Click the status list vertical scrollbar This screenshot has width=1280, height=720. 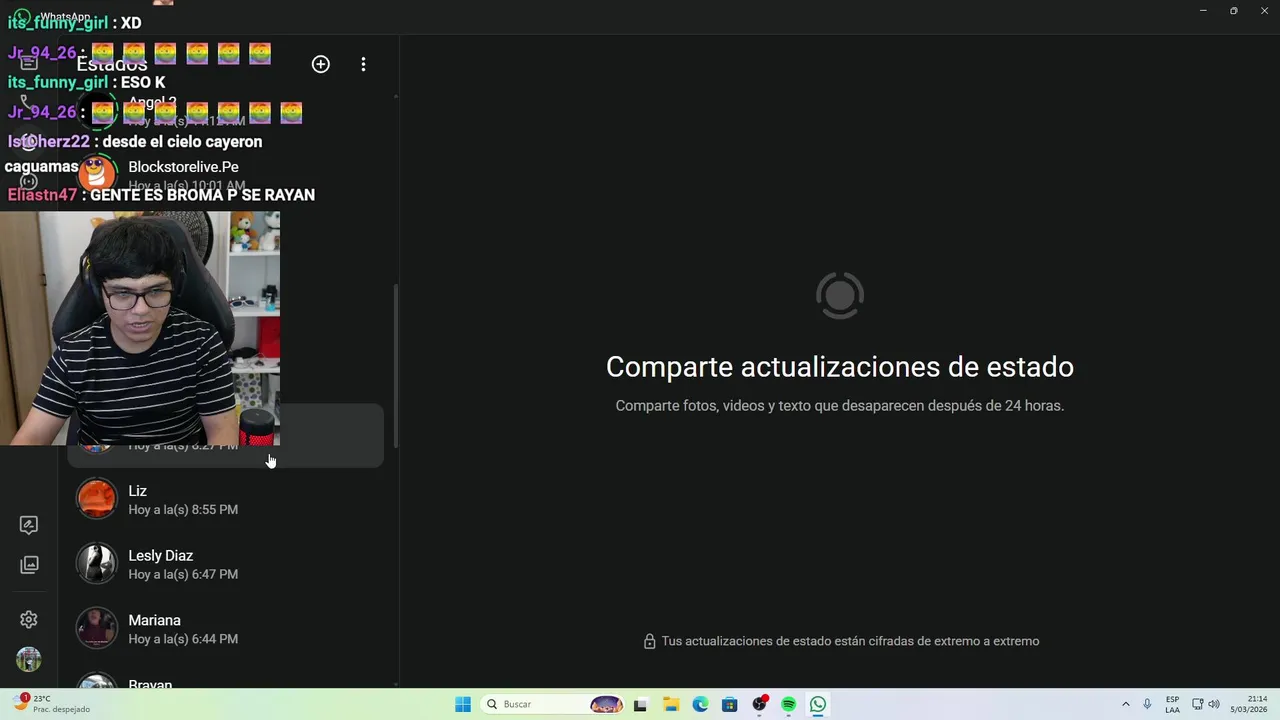(396, 365)
